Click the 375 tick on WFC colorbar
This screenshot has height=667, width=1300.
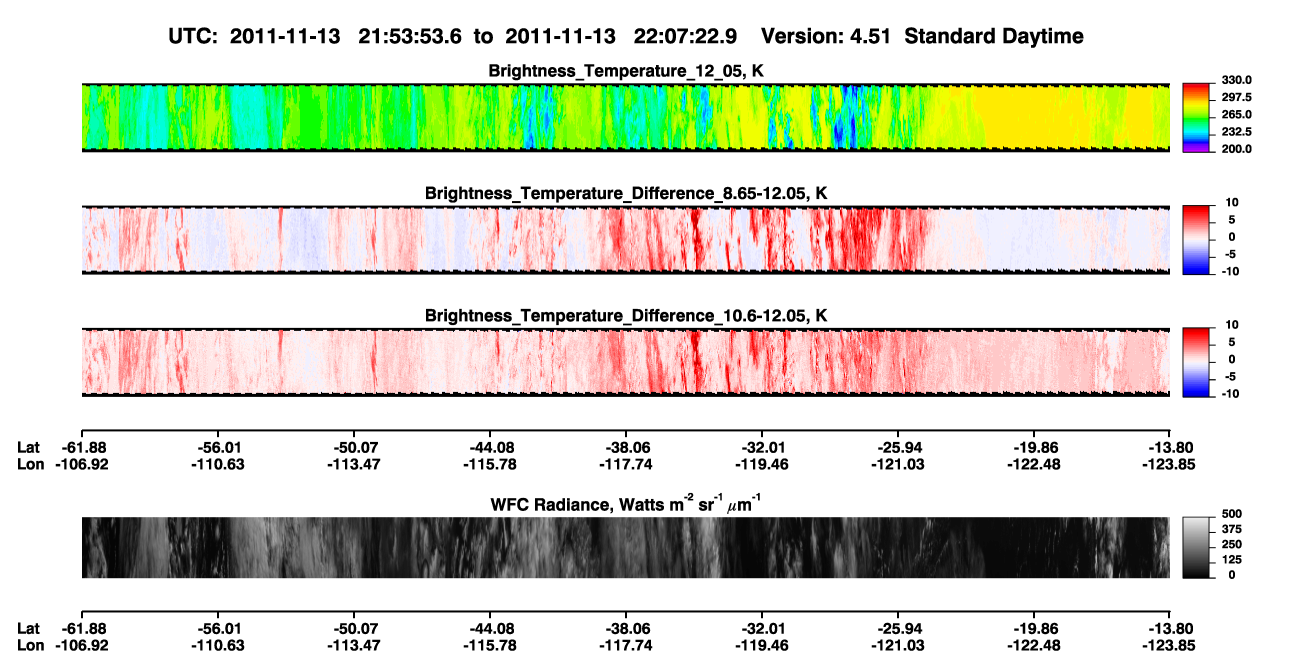[x=1231, y=529]
